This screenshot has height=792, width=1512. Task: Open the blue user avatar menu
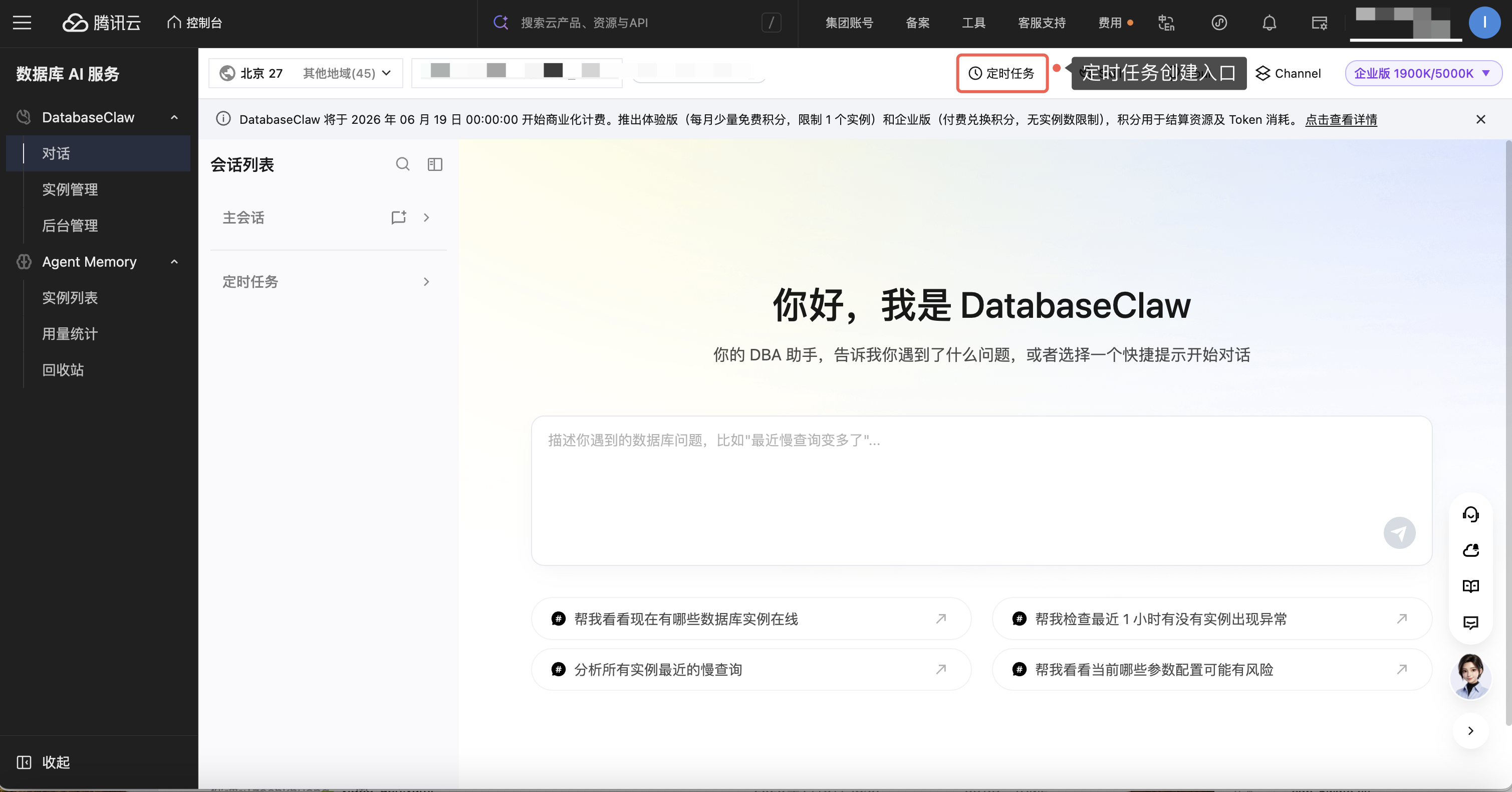tap(1484, 23)
